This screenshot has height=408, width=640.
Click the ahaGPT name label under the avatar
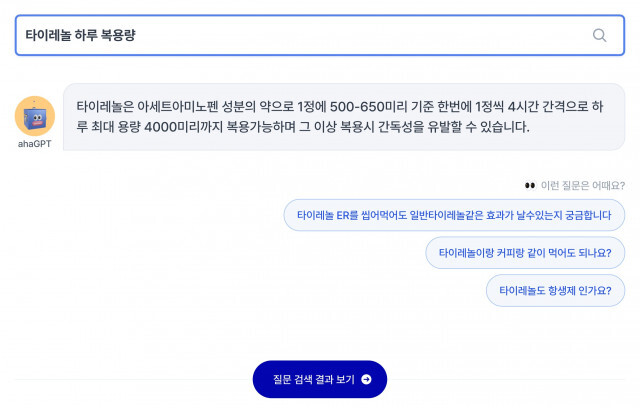pos(35,144)
